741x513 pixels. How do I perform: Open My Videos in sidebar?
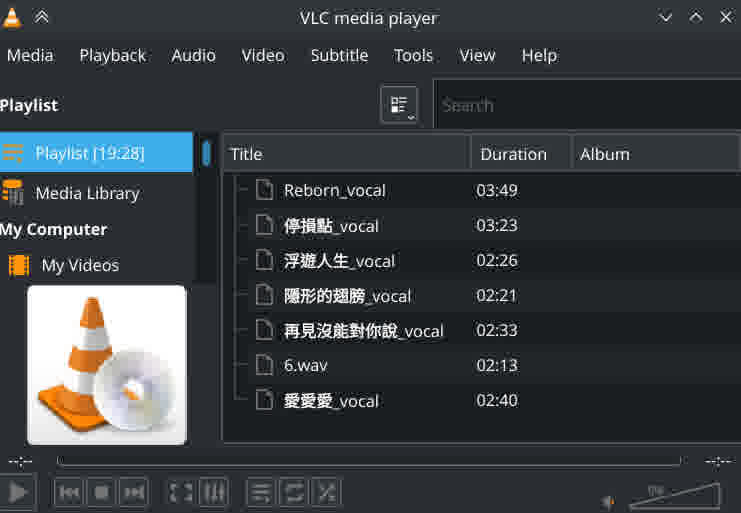(x=80, y=265)
